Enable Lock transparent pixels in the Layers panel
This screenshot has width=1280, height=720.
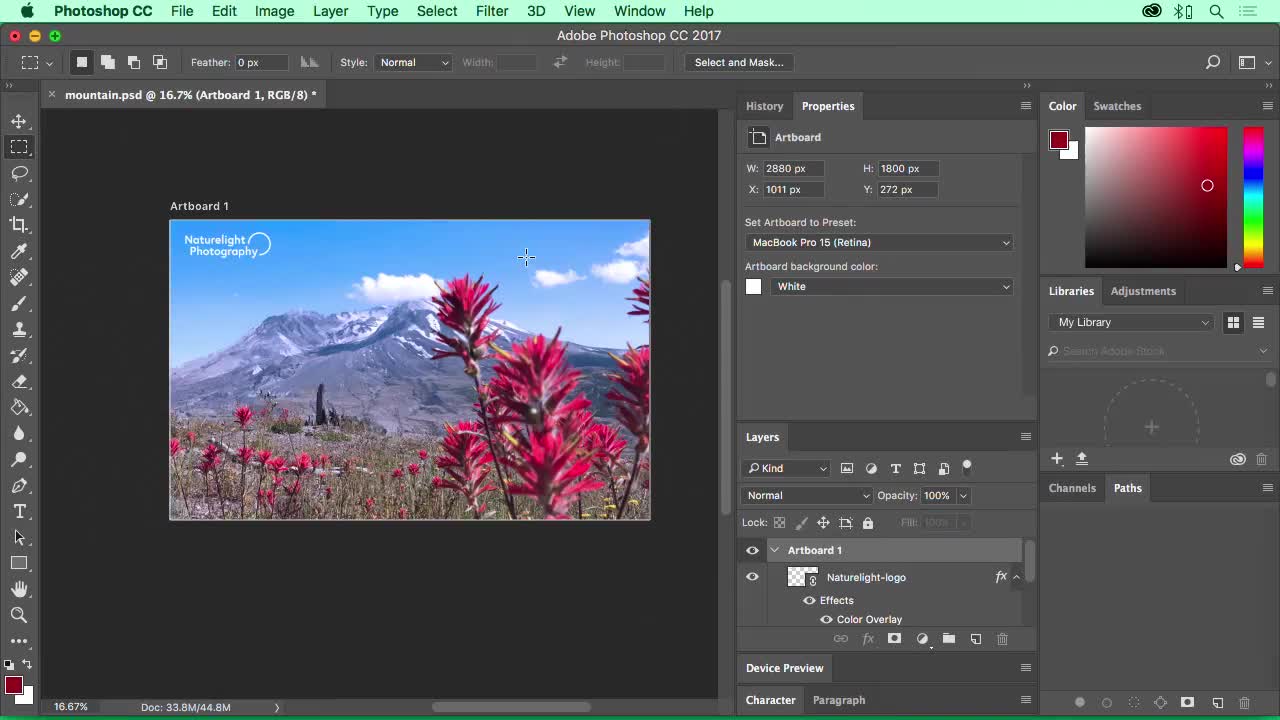tap(779, 522)
